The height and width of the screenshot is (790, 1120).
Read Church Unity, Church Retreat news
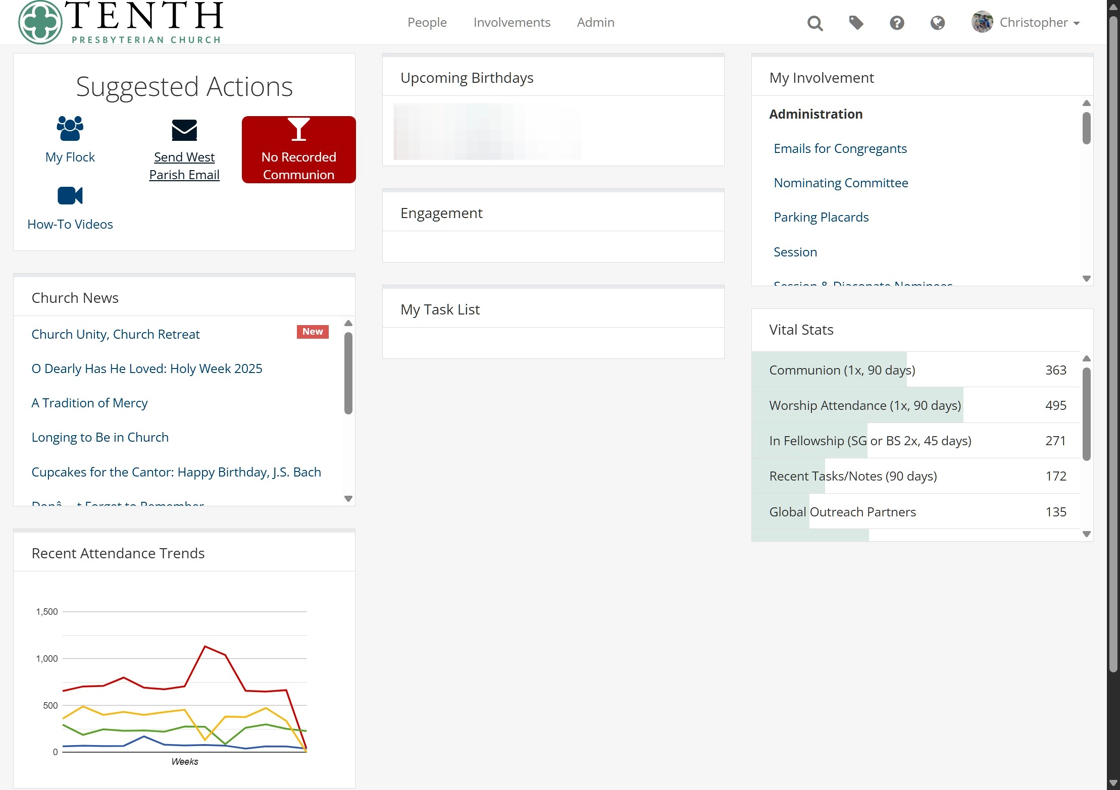116,334
